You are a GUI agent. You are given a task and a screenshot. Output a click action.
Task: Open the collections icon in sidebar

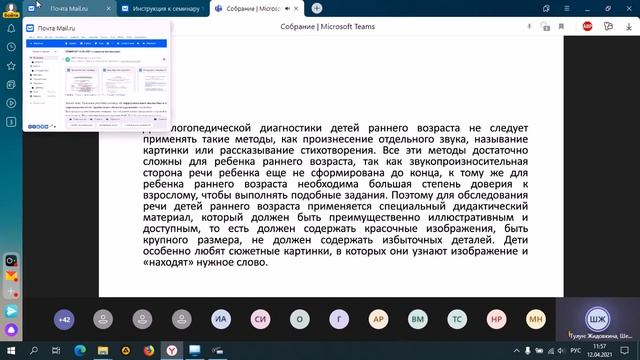[11, 84]
